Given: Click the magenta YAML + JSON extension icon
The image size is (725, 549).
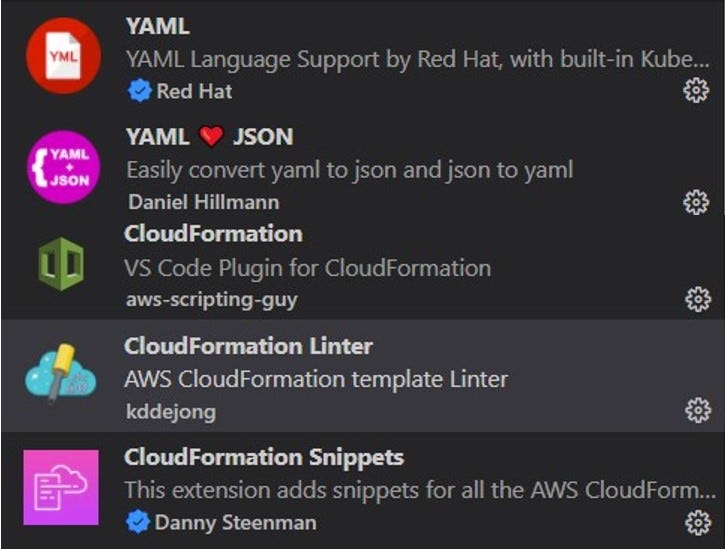Looking at the screenshot, I should pyautogui.click(x=63, y=167).
